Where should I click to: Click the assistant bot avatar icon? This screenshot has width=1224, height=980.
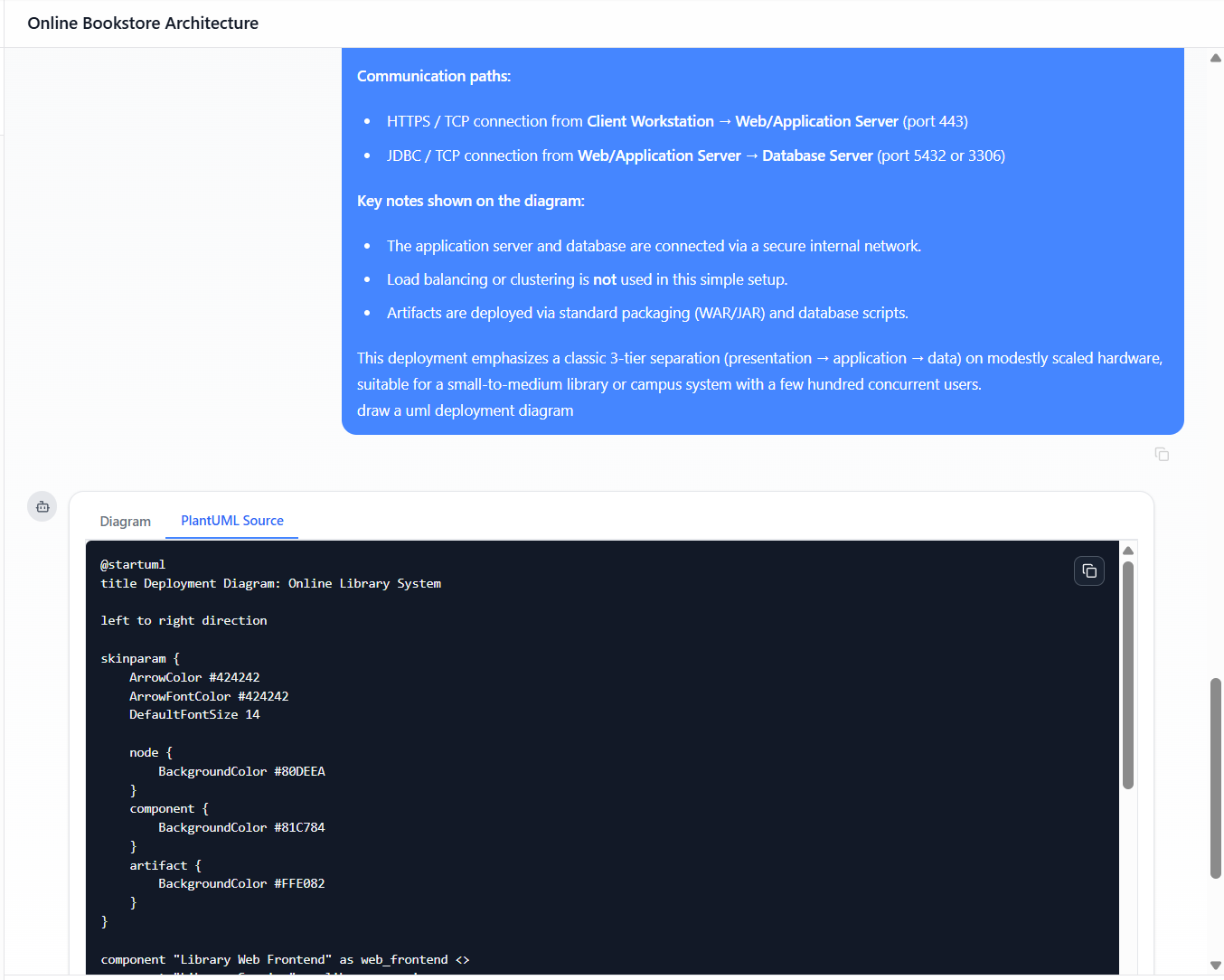[x=42, y=506]
